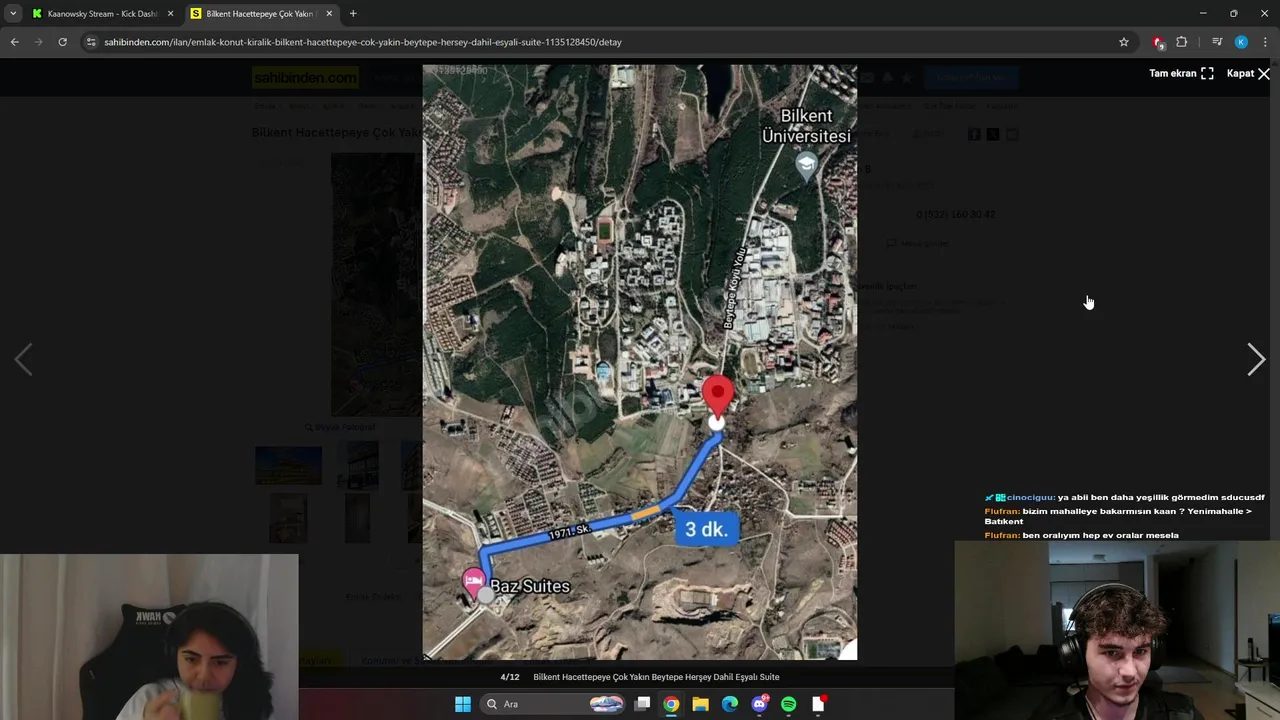Viewport: 1280px width, 720px height.
Task: Open Discord from the taskbar
Action: (759, 704)
